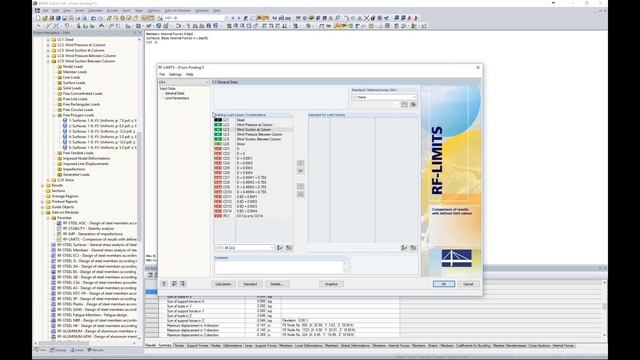Open the Calculate menu in the main window
This screenshot has width=640, height=360.
96,11
